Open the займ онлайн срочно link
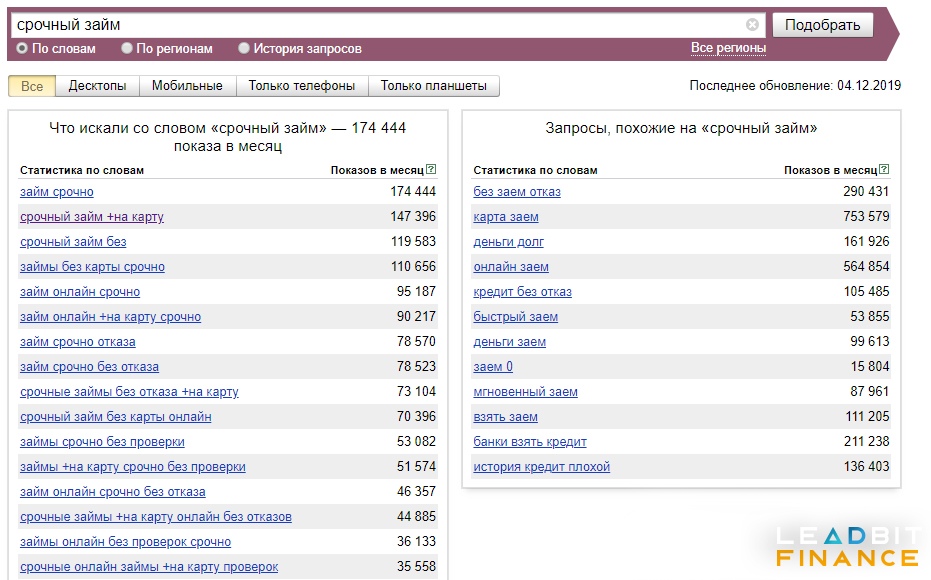The image size is (931, 580). [x=80, y=291]
